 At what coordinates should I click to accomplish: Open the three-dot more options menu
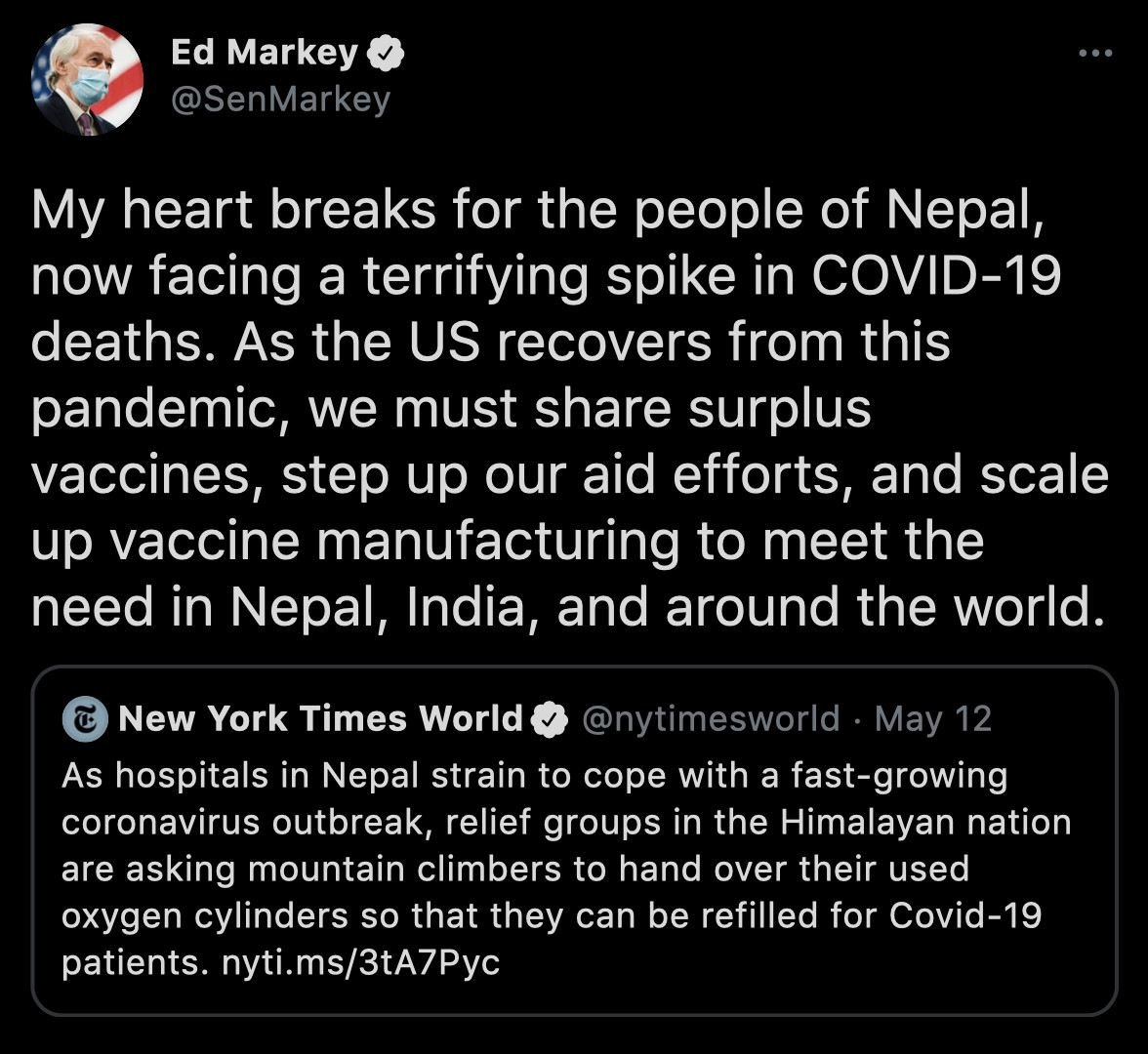1095,53
